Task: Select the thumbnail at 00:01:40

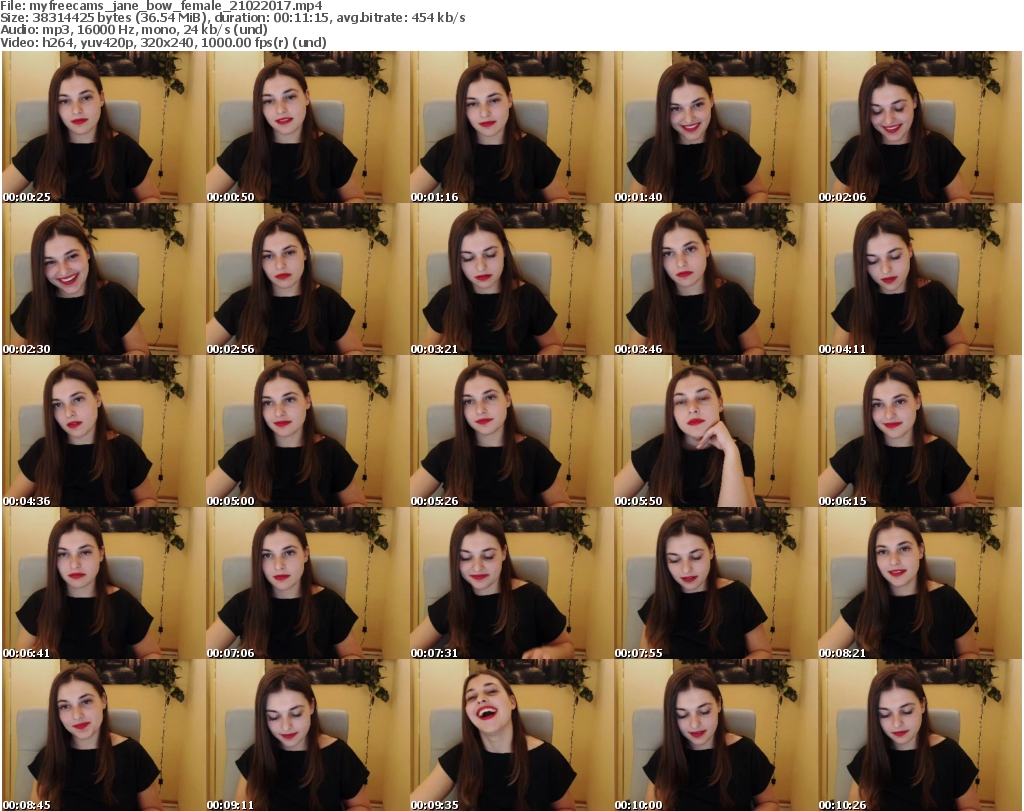Action: tap(715, 127)
